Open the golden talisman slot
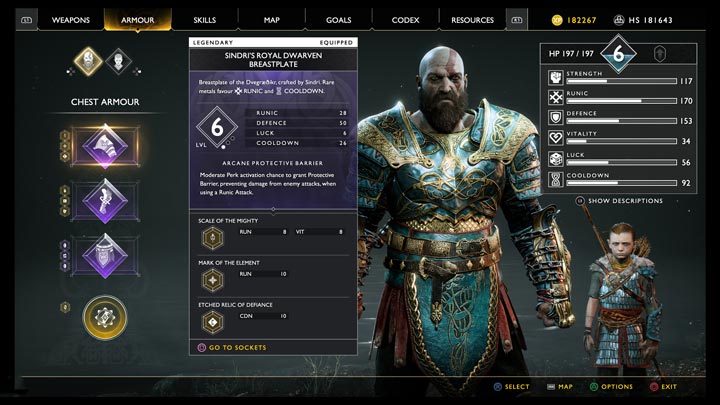Screen dimensions: 720x405 coord(105,317)
